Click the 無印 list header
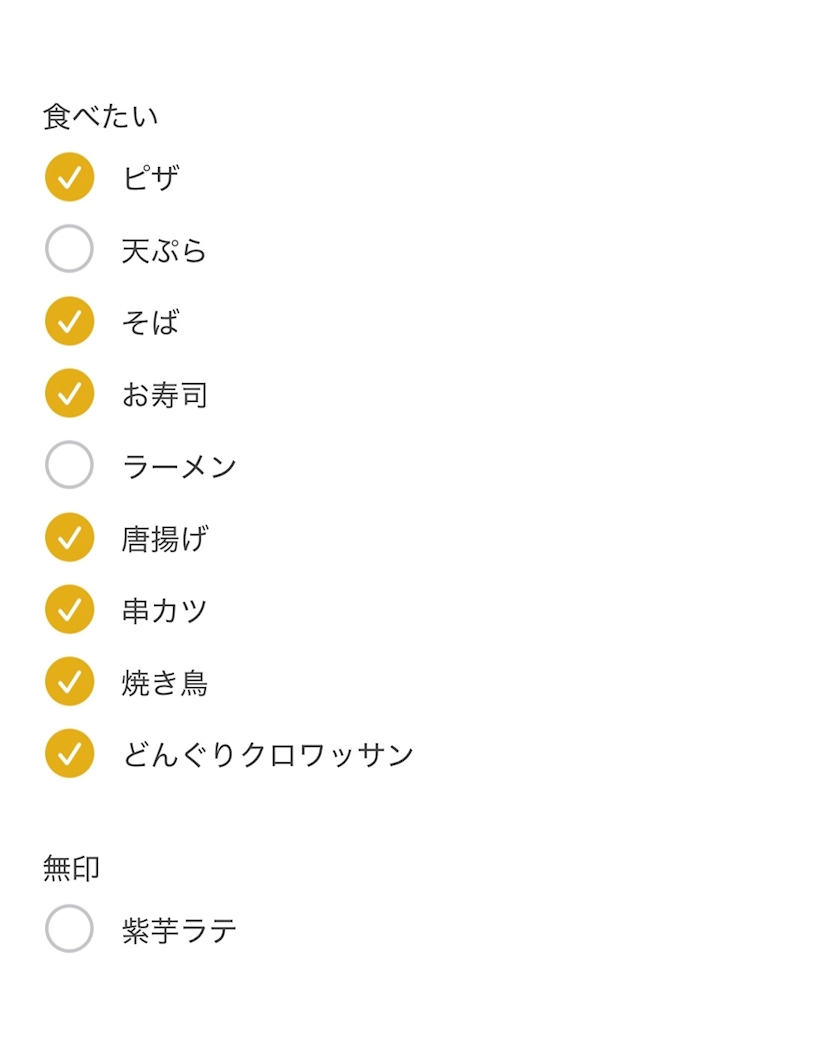This screenshot has width=840, height=1050. (x=72, y=869)
